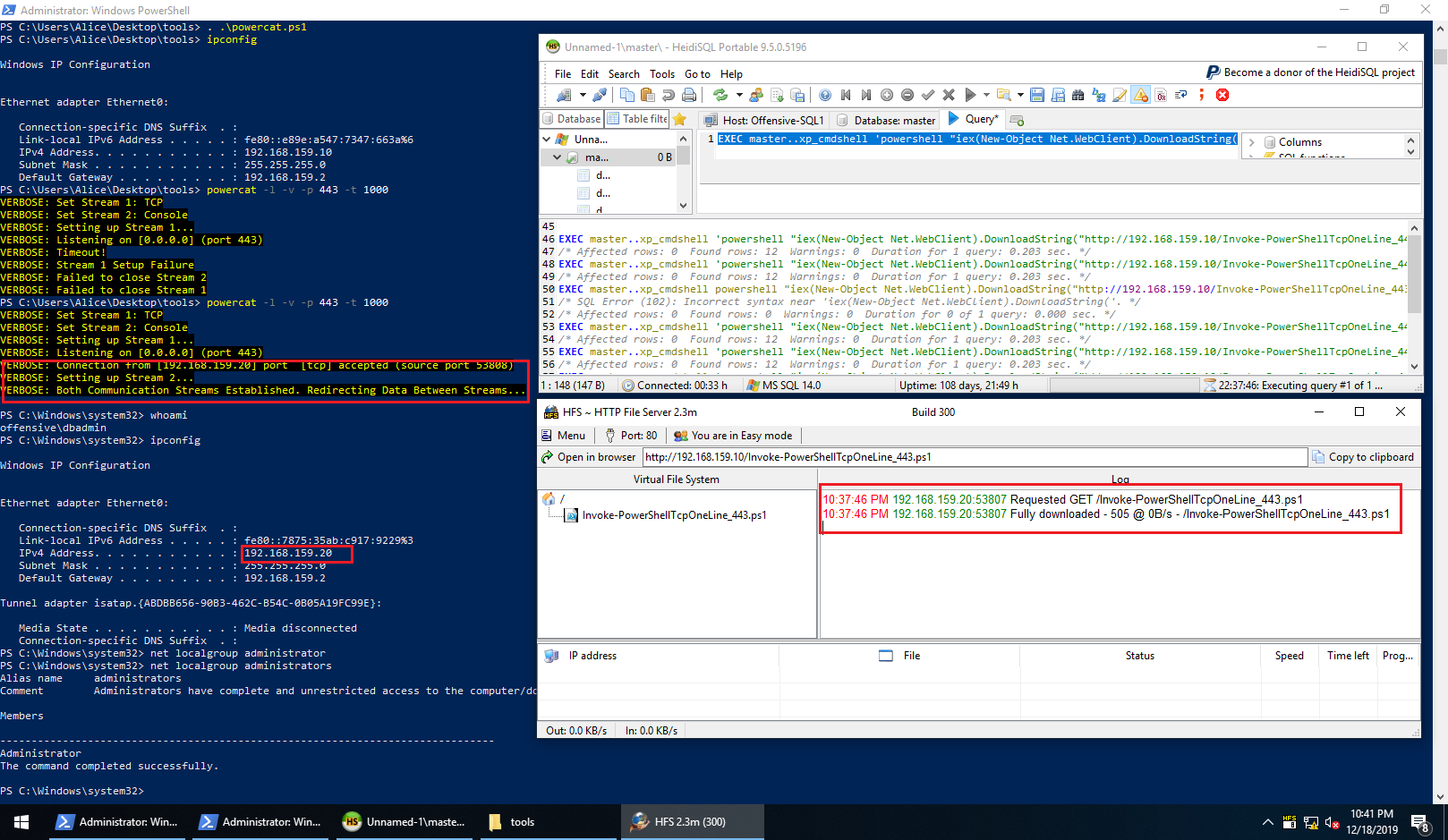Image resolution: width=1448 pixels, height=840 pixels.
Task: Click the Print icon in HeidiSQL toolbar
Action: pos(689,95)
